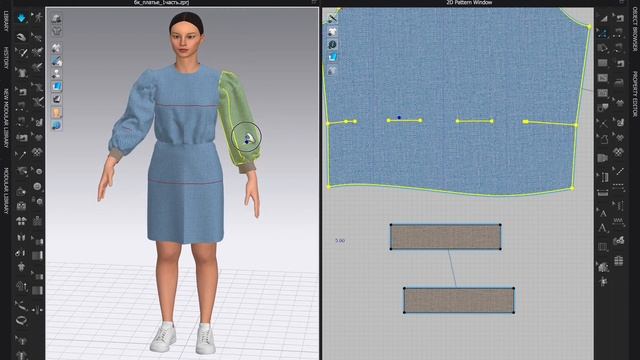Viewport: 640px width, 360px height.
Task: Select the Select/Move figure tool in 3D toolbar
Action: (x=38, y=18)
